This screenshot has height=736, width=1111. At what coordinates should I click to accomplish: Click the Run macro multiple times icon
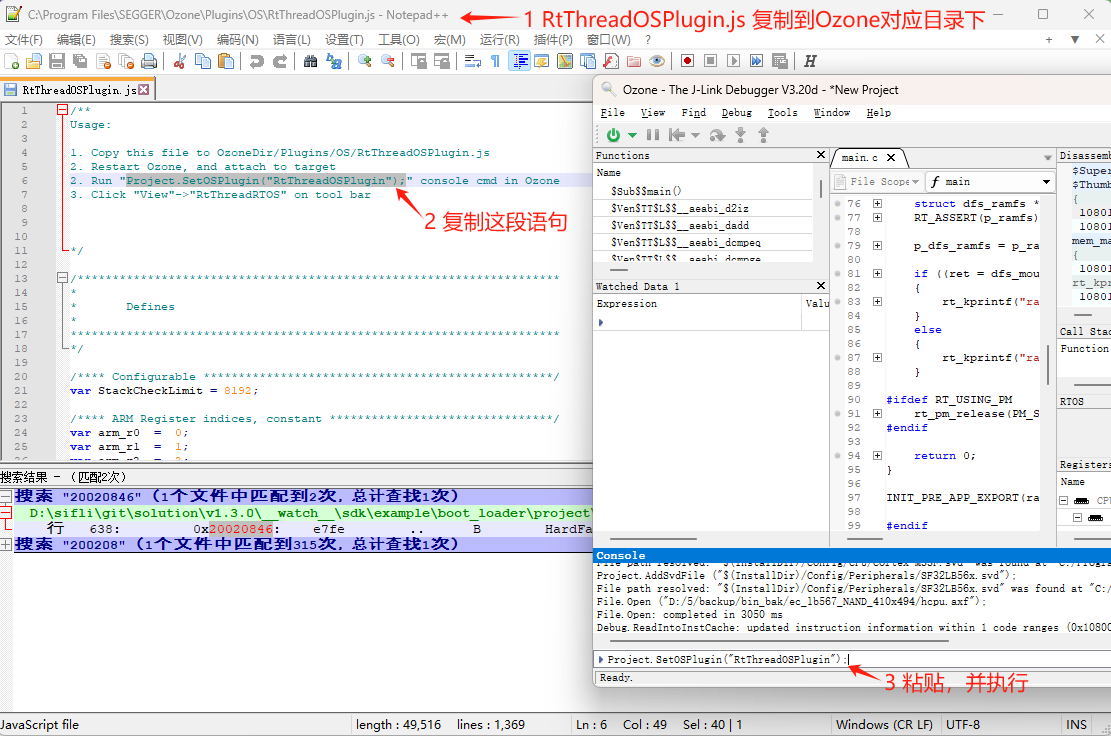click(757, 62)
